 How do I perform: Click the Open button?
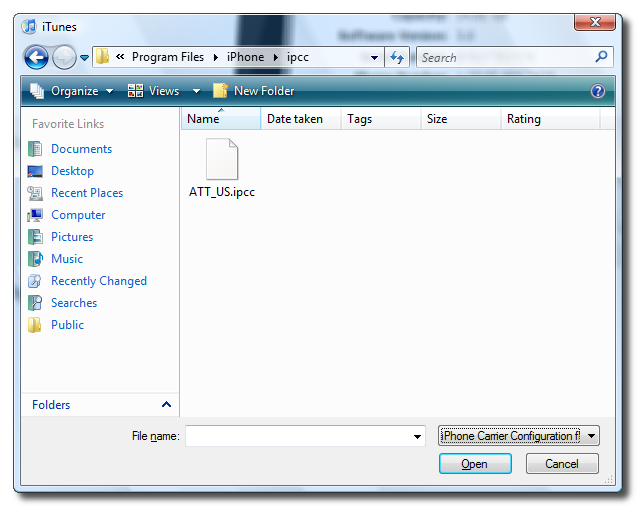click(x=475, y=464)
